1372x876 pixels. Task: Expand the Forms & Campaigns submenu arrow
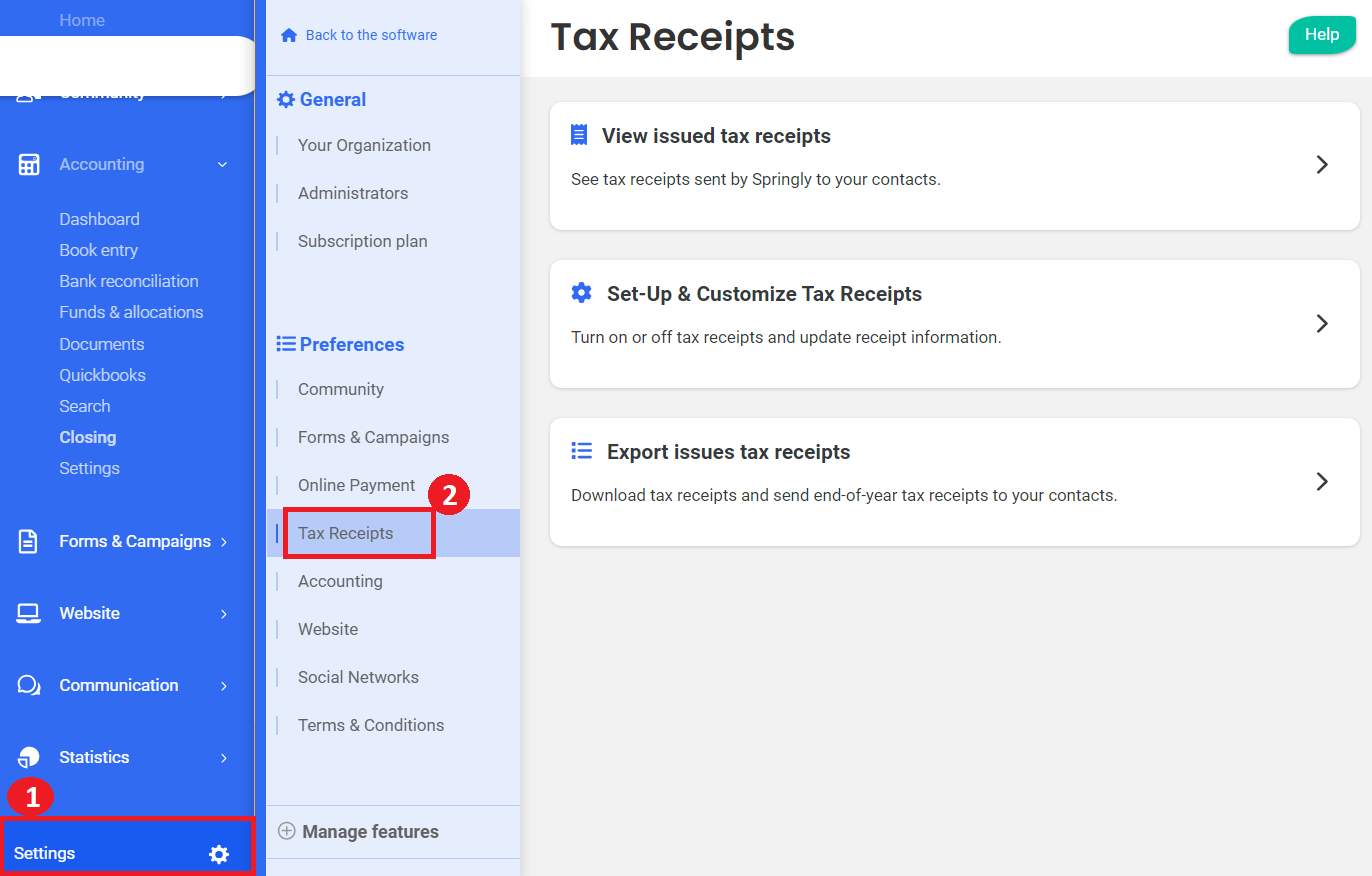223,542
